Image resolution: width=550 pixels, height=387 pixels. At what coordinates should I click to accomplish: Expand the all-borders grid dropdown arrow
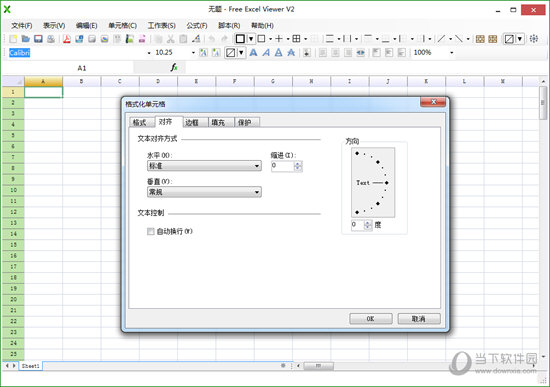tap(306, 39)
